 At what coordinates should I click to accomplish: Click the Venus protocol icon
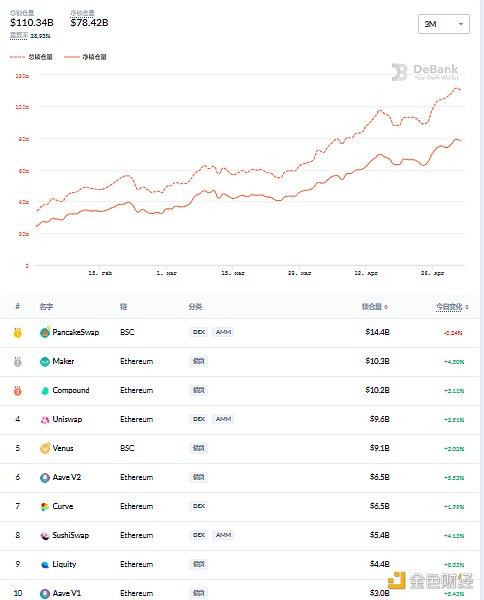click(45, 448)
